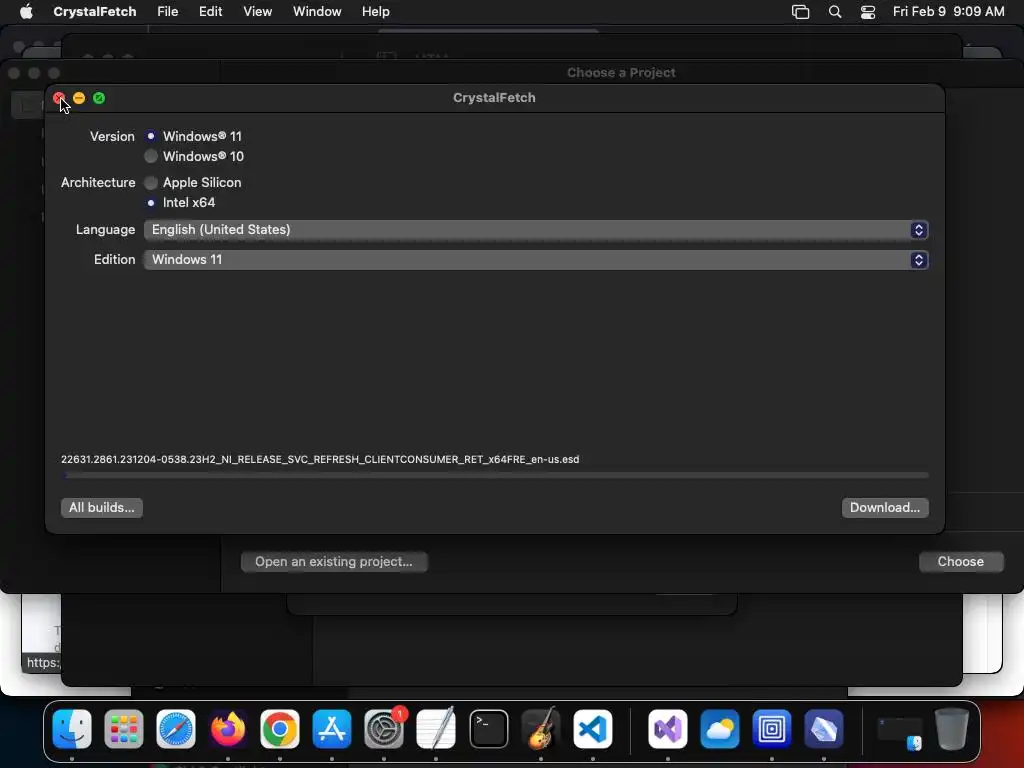Click the green zoom button of CrystalFetch
1024x768 pixels.
(99, 98)
